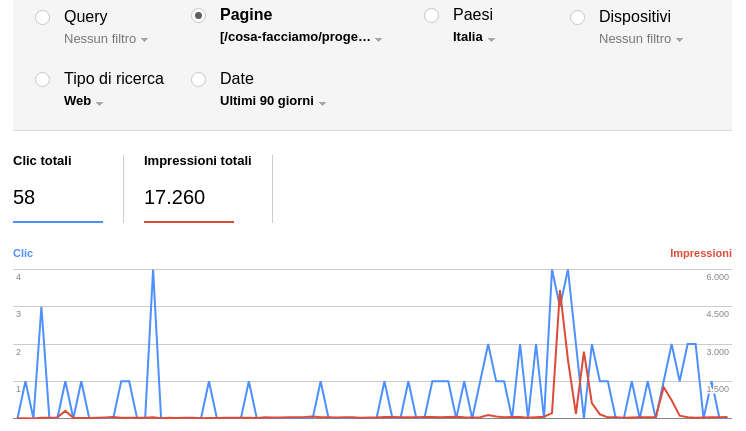Click the Query label text

click(86, 17)
